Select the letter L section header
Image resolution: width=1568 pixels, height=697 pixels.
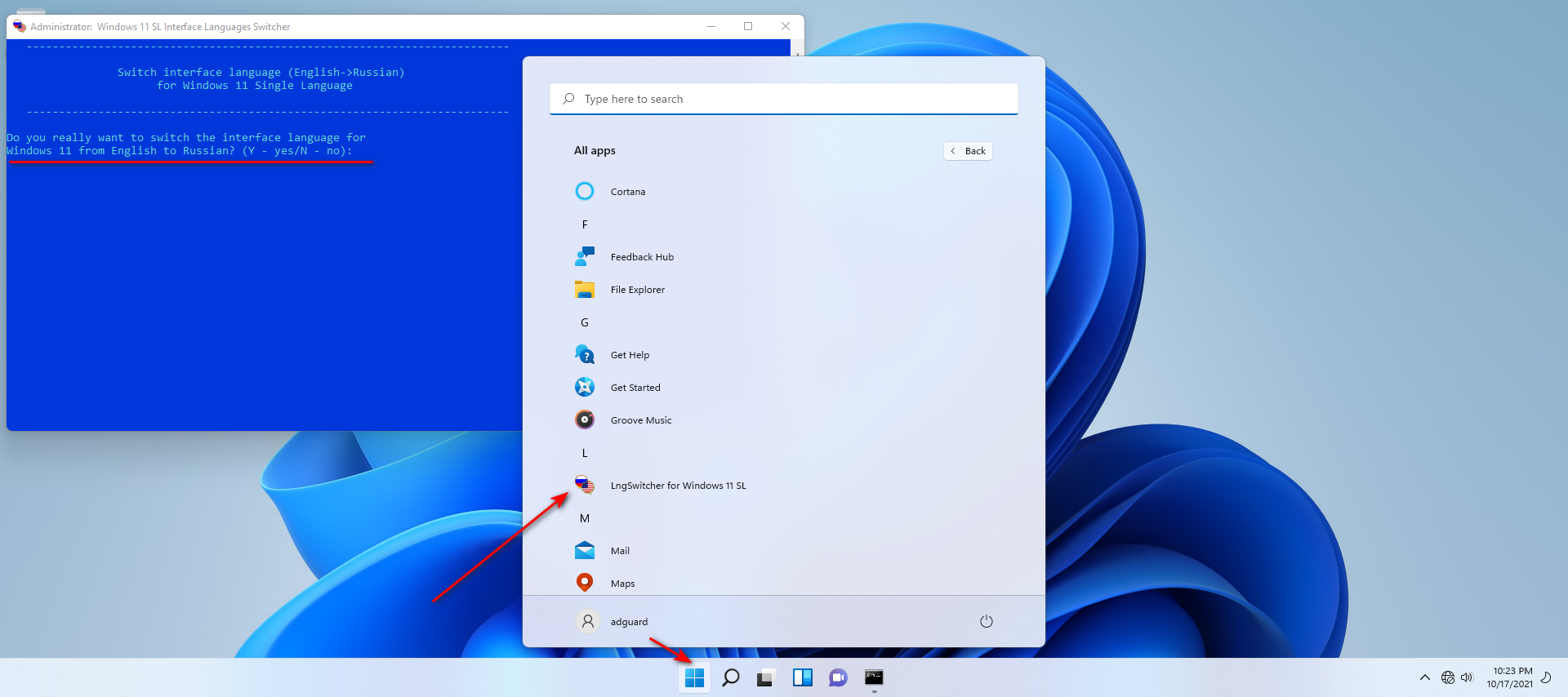click(x=585, y=453)
